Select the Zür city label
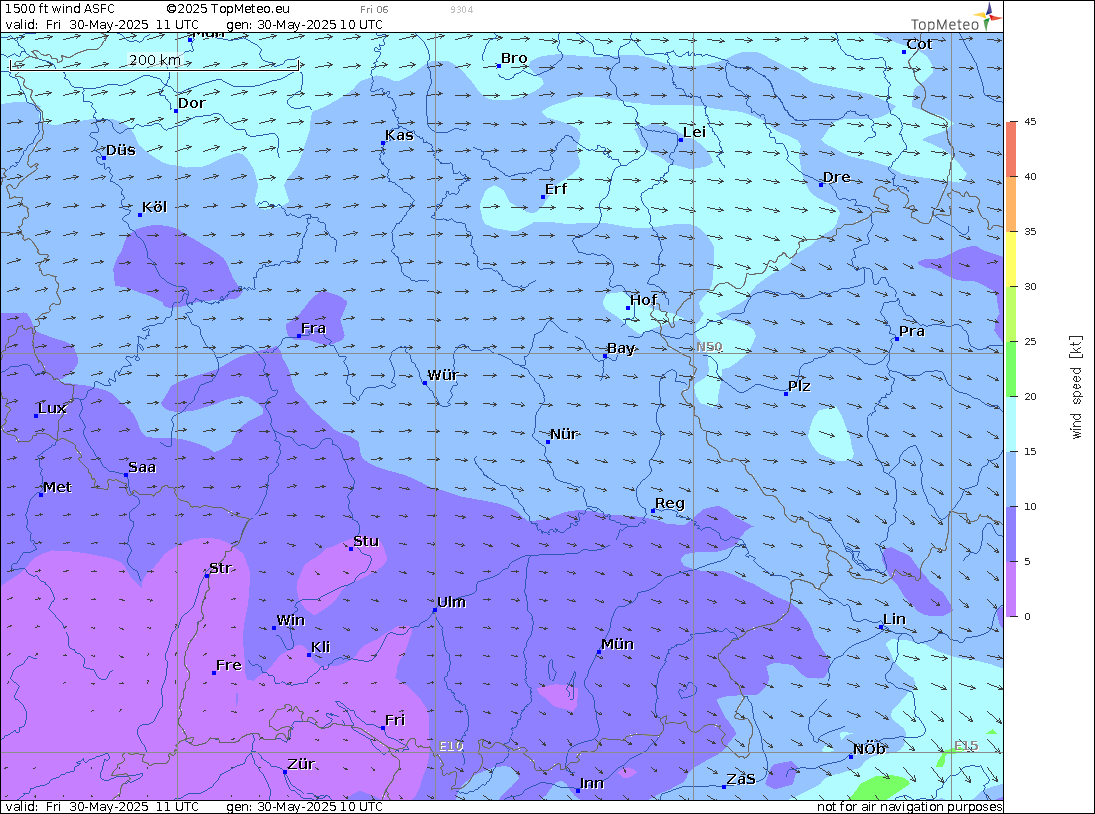The height and width of the screenshot is (814, 1095). pyautogui.click(x=301, y=764)
